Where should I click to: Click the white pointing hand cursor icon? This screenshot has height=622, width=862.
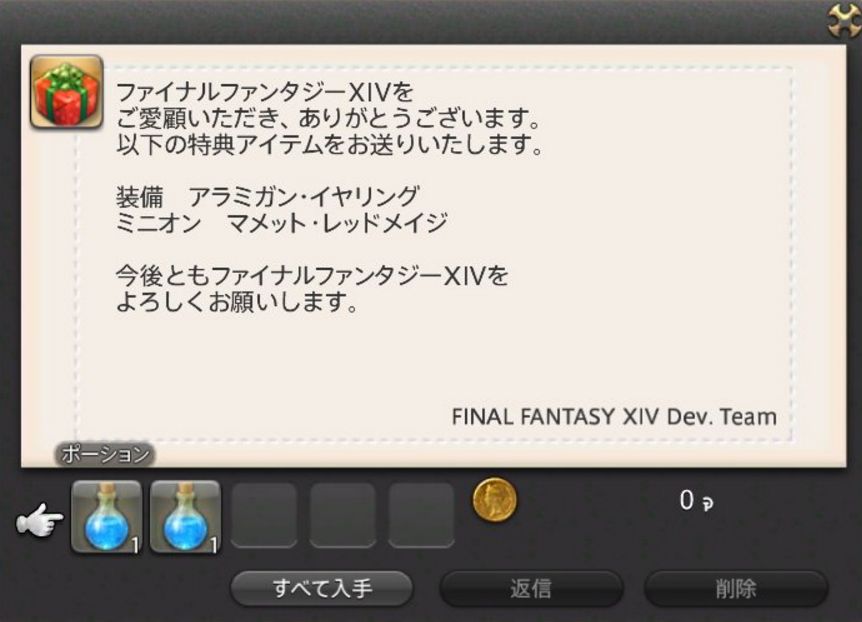tap(39, 520)
